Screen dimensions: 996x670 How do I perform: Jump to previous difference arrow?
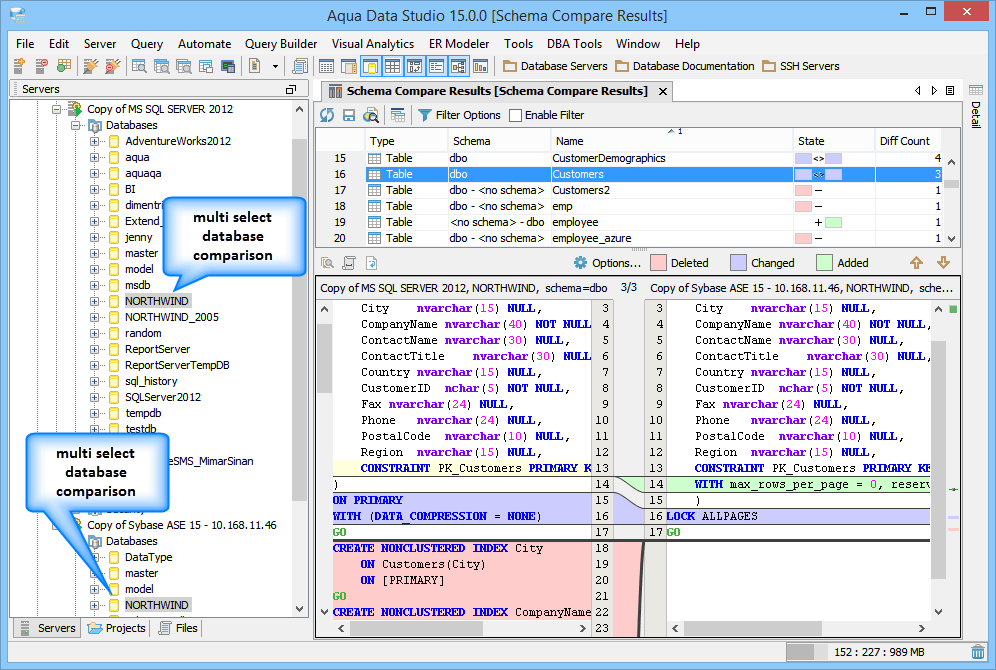tap(917, 263)
